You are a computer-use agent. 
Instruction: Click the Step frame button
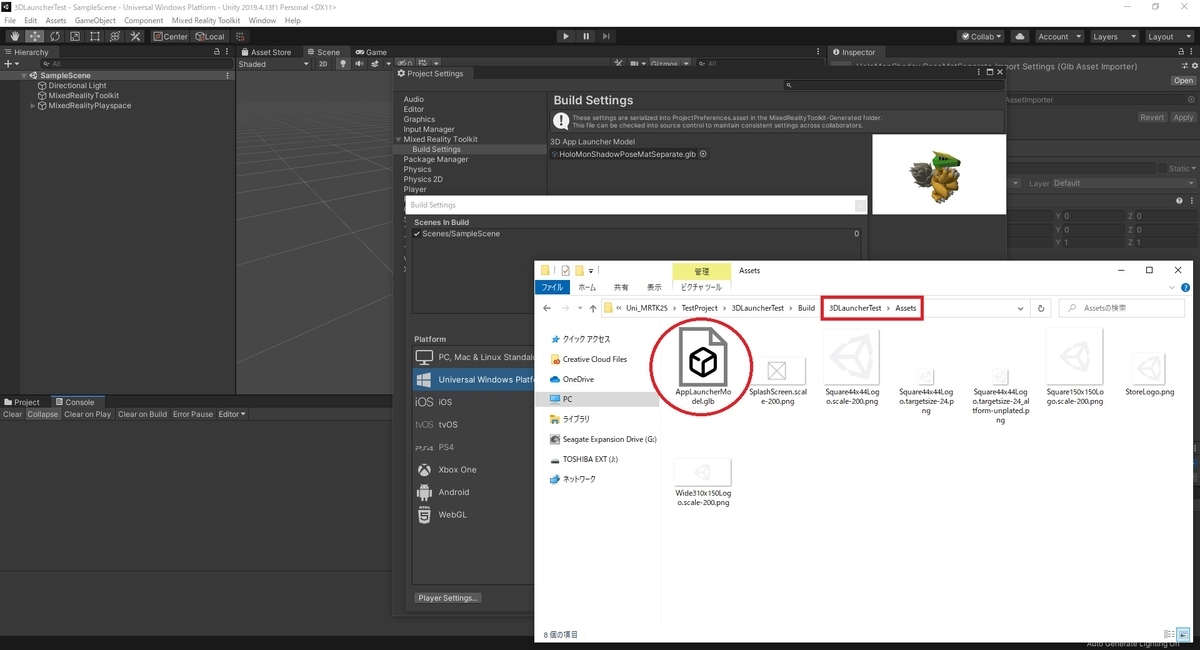pyautogui.click(x=606, y=36)
